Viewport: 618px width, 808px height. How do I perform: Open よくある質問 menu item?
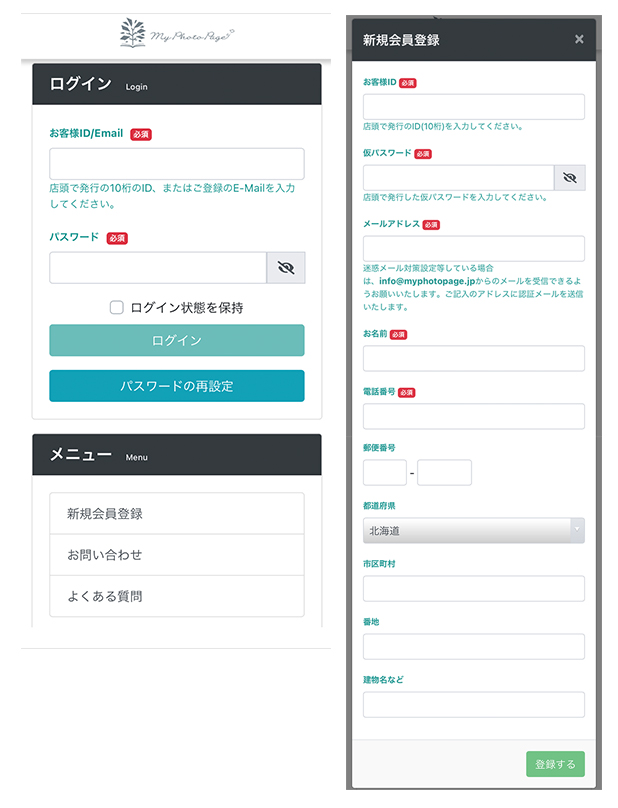click(x=177, y=596)
